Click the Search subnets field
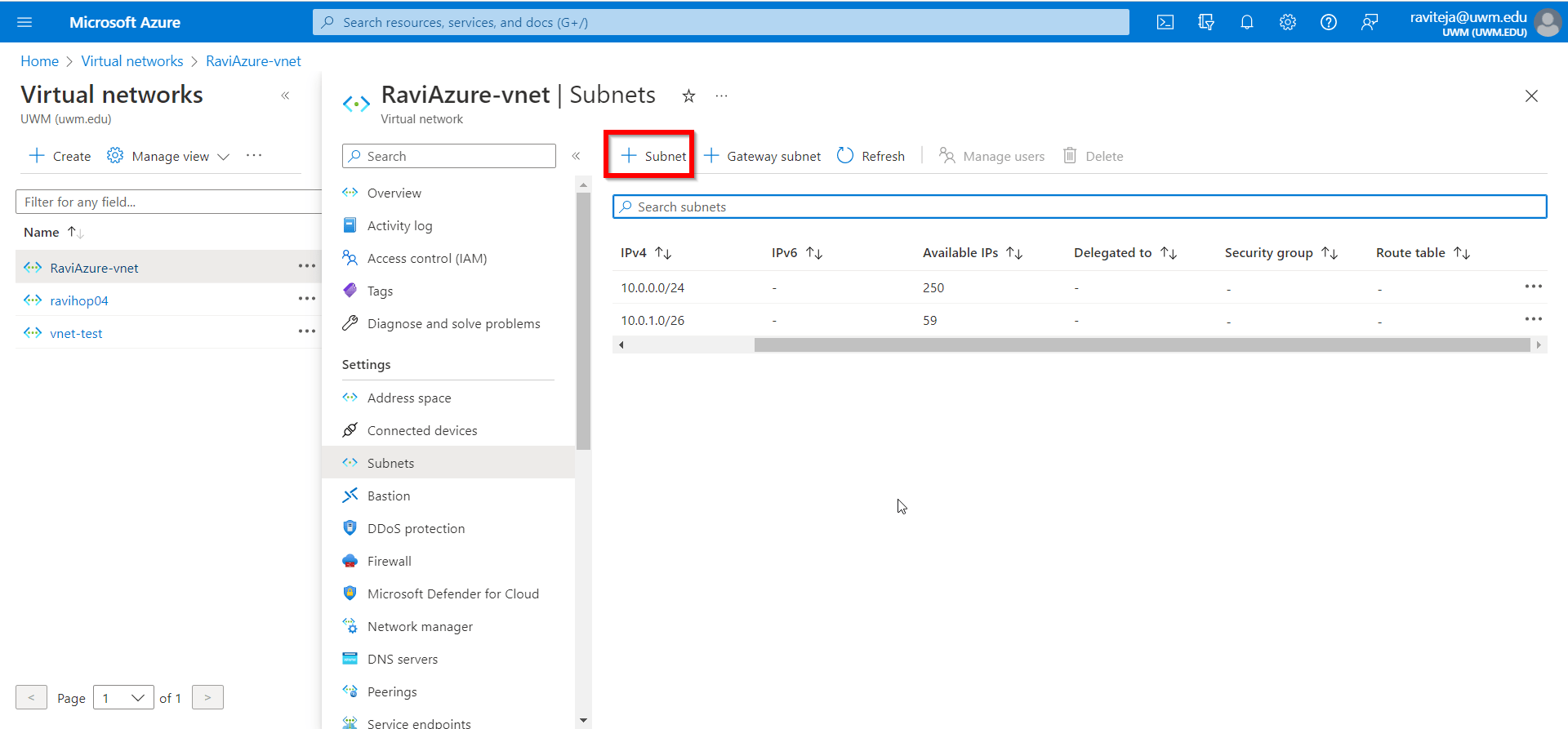 tap(1080, 207)
